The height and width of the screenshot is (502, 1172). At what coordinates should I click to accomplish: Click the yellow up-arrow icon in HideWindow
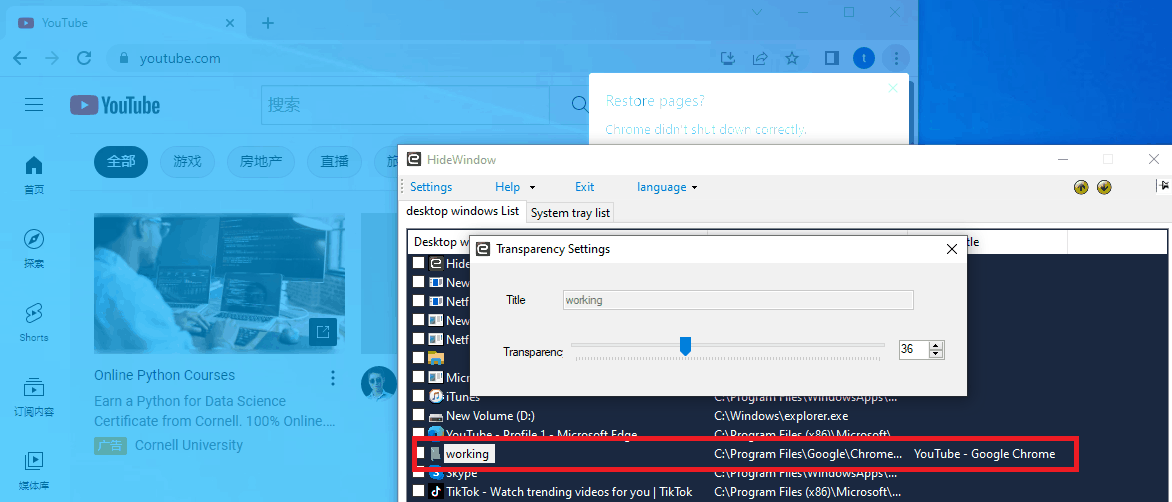[x=1080, y=187]
